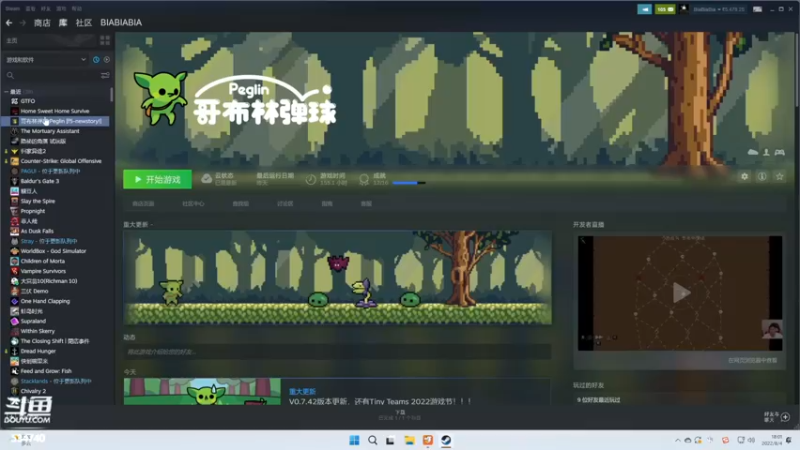Switch to the 库 library tab

[63, 22]
